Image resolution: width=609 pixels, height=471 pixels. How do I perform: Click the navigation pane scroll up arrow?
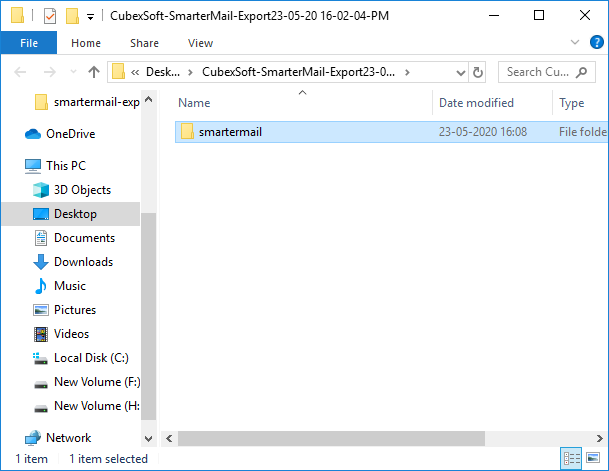click(x=148, y=99)
